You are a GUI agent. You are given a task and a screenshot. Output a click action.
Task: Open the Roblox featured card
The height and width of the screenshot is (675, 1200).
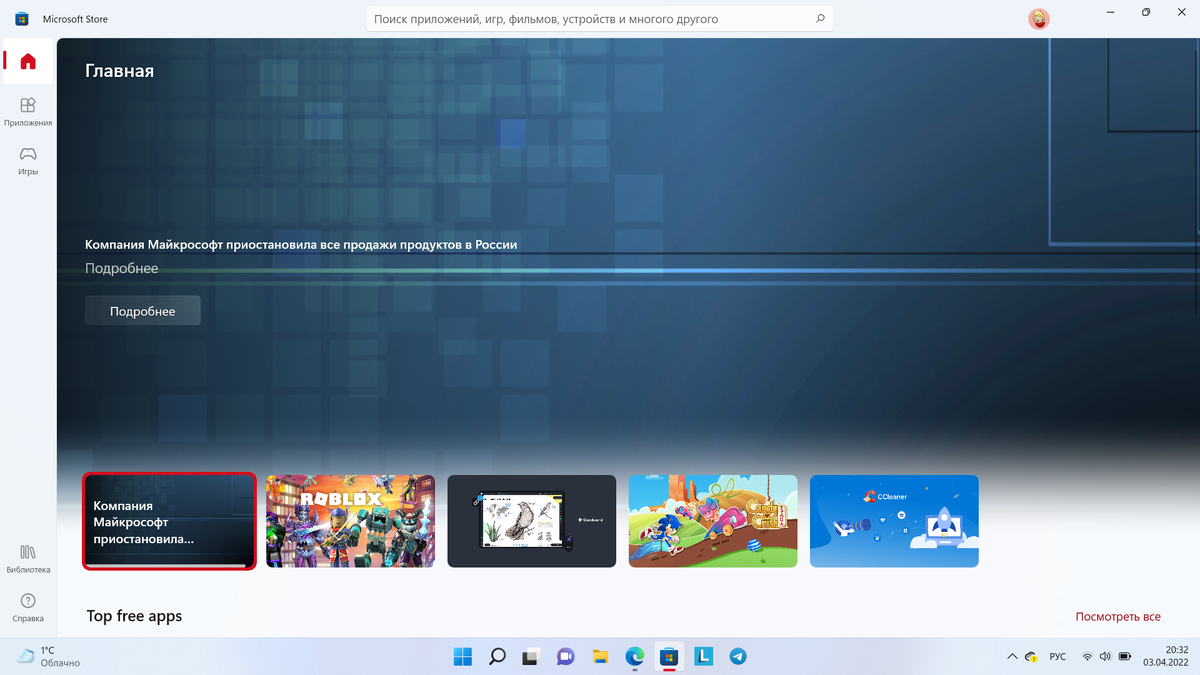point(350,521)
